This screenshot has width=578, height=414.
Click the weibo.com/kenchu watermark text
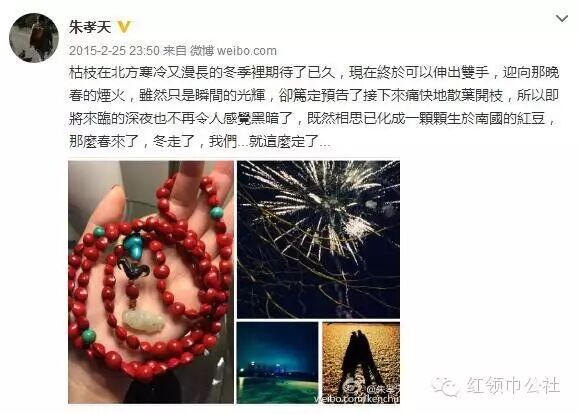pos(357,399)
